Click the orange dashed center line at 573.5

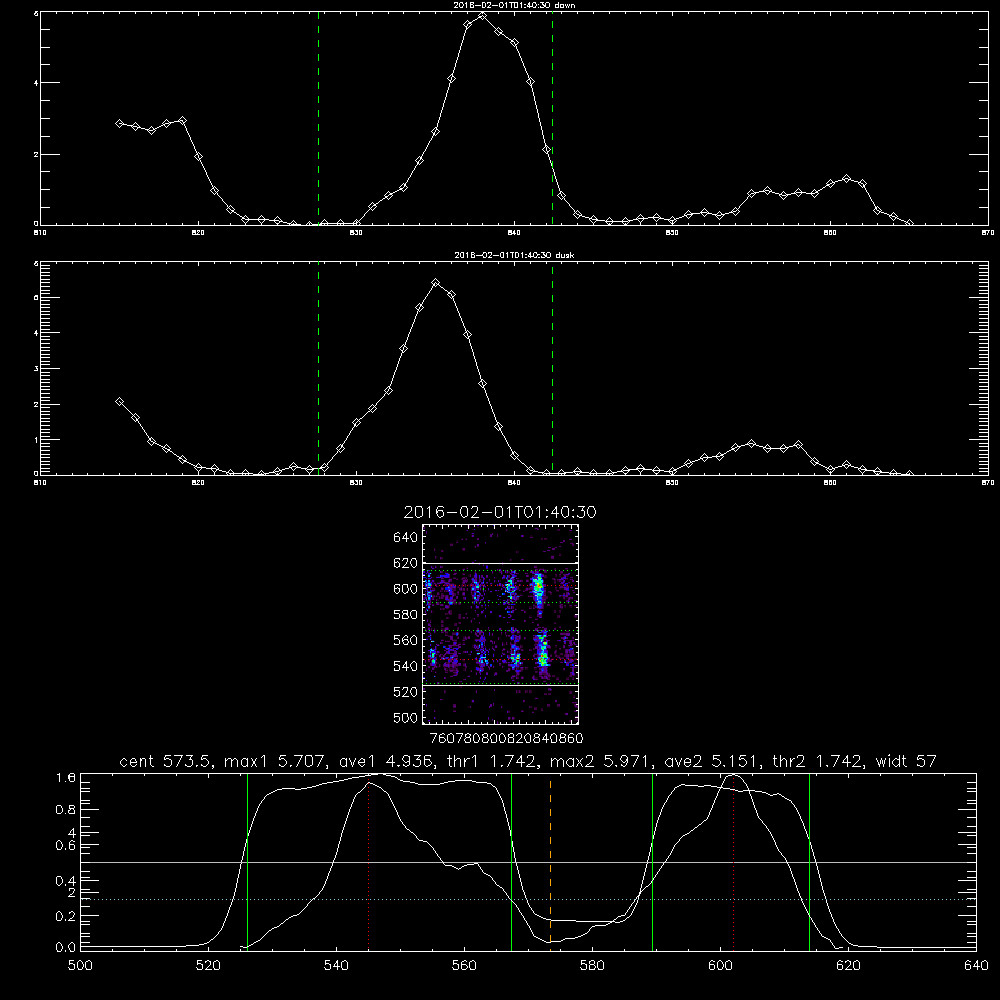[550, 861]
